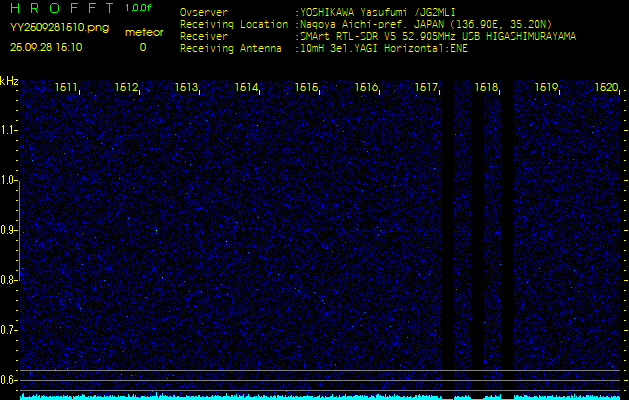Image resolution: width=629 pixels, height=400 pixels.
Task: Click the 1612 time marker
Action: pyautogui.click(x=126, y=87)
